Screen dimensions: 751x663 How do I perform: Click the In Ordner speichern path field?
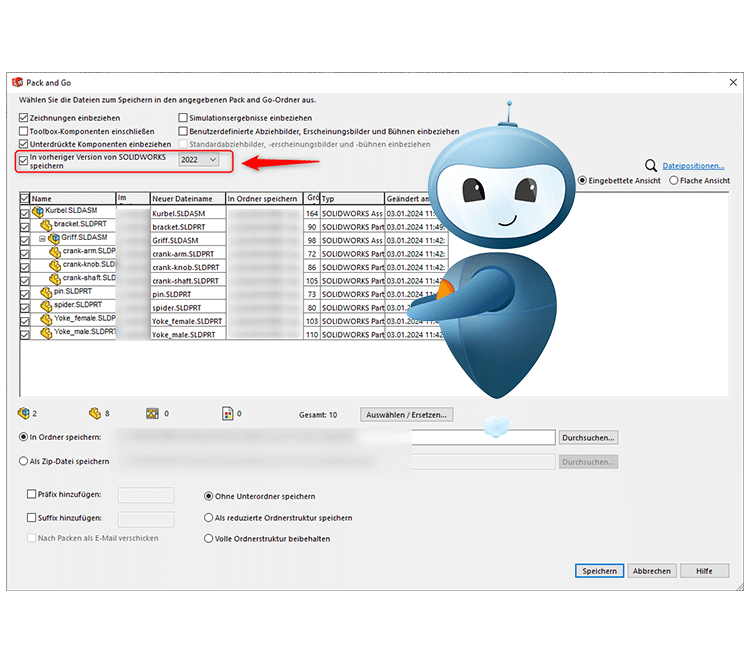pyautogui.click(x=335, y=437)
